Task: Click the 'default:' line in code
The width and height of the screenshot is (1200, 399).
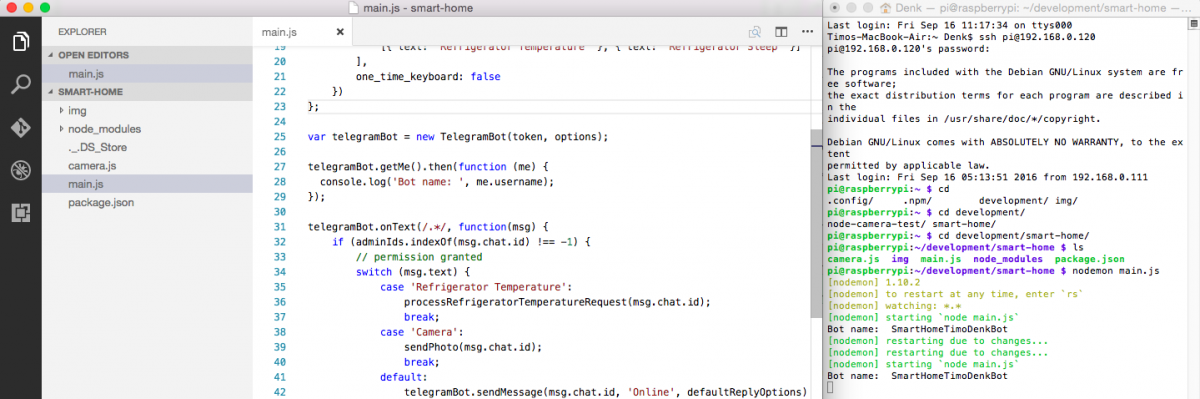Action: [403, 376]
